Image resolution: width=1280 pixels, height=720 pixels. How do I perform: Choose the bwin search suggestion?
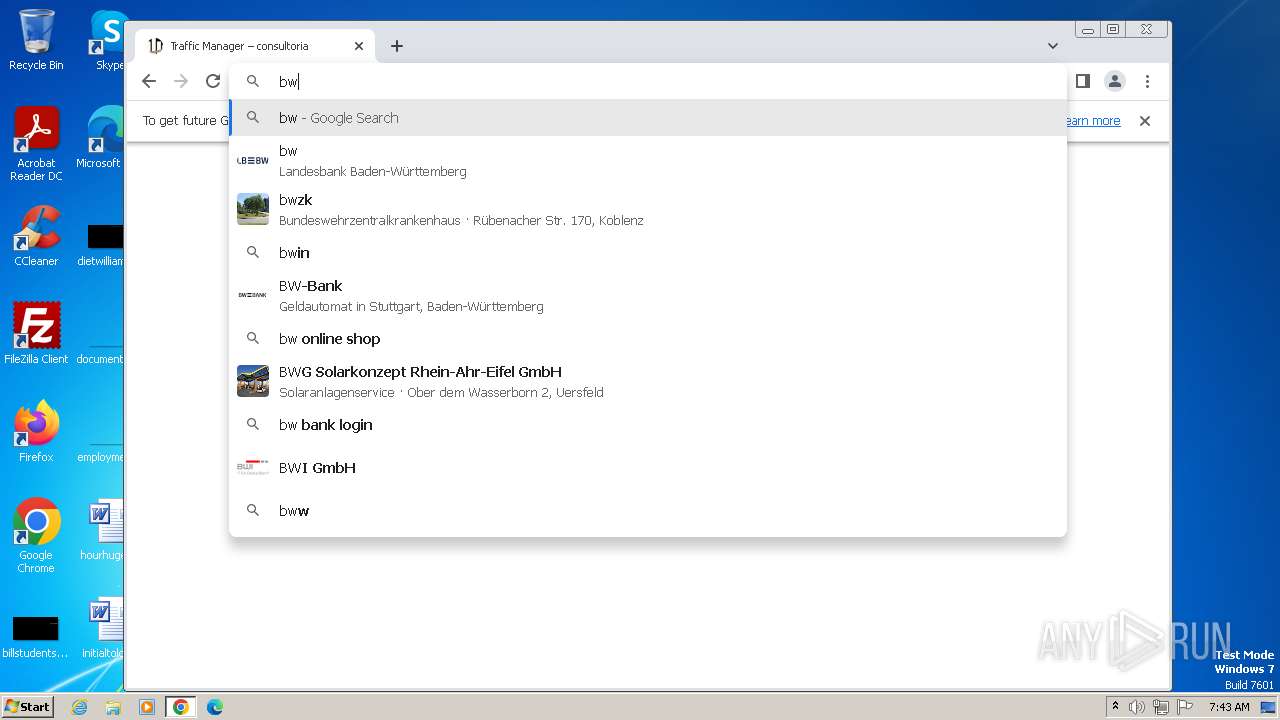click(x=648, y=253)
